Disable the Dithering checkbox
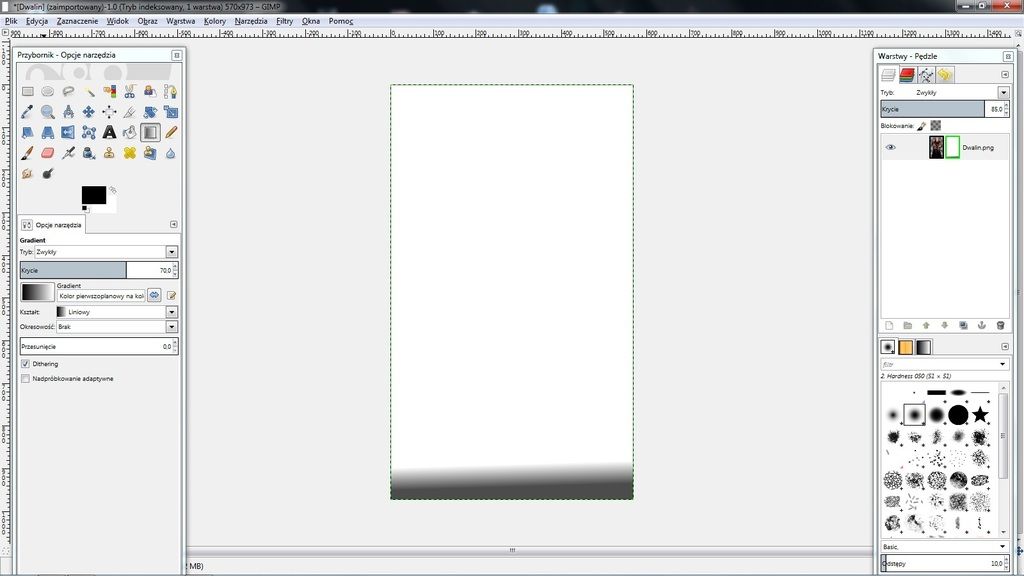 point(25,364)
